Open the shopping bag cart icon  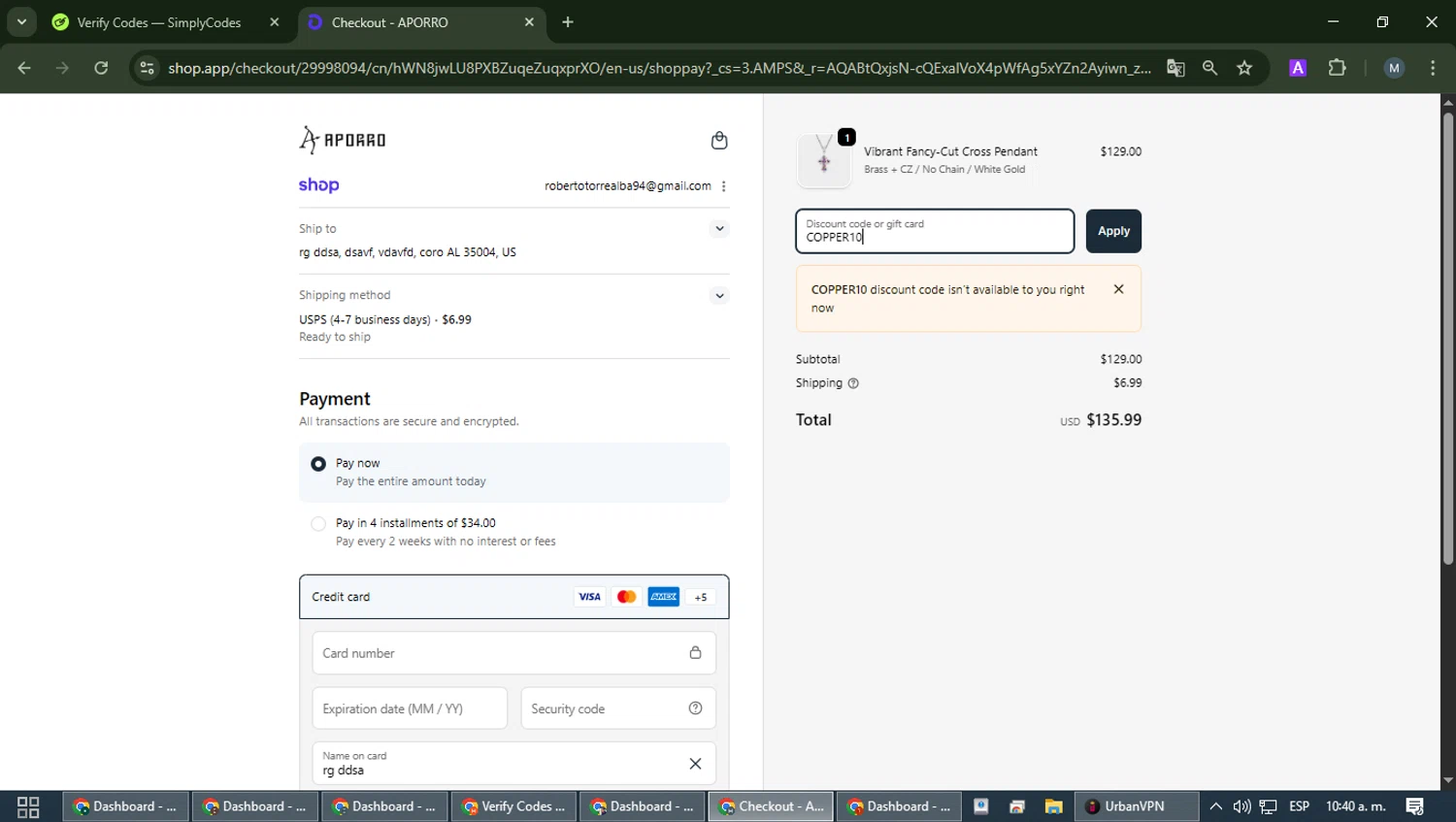[719, 141]
